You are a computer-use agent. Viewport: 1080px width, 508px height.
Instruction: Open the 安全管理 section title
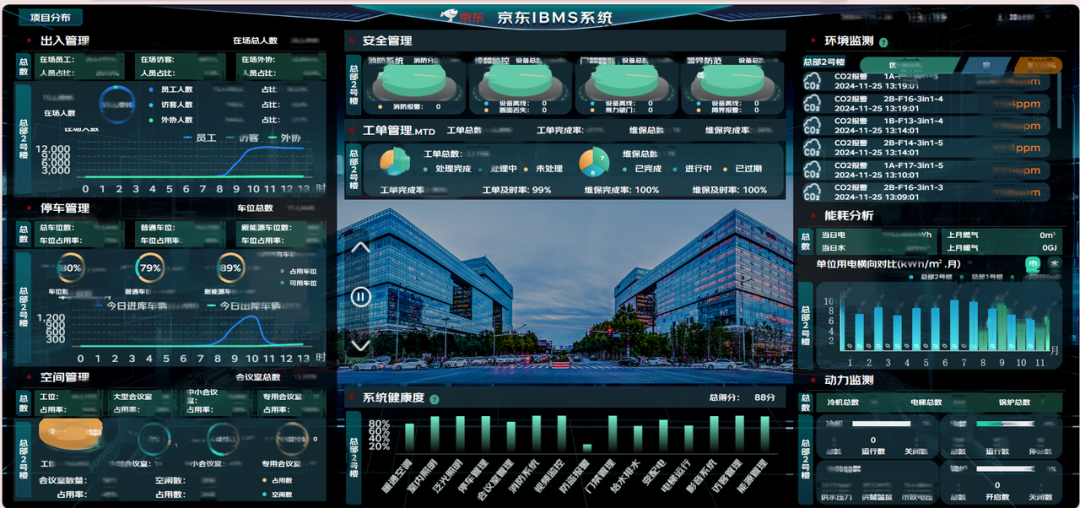(x=388, y=41)
